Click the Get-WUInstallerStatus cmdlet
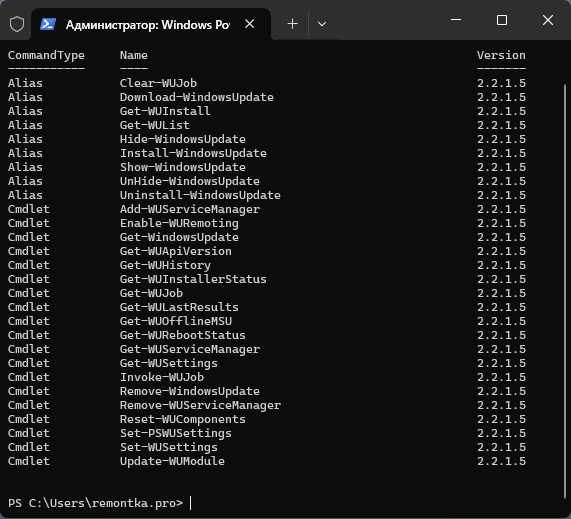 (x=193, y=279)
